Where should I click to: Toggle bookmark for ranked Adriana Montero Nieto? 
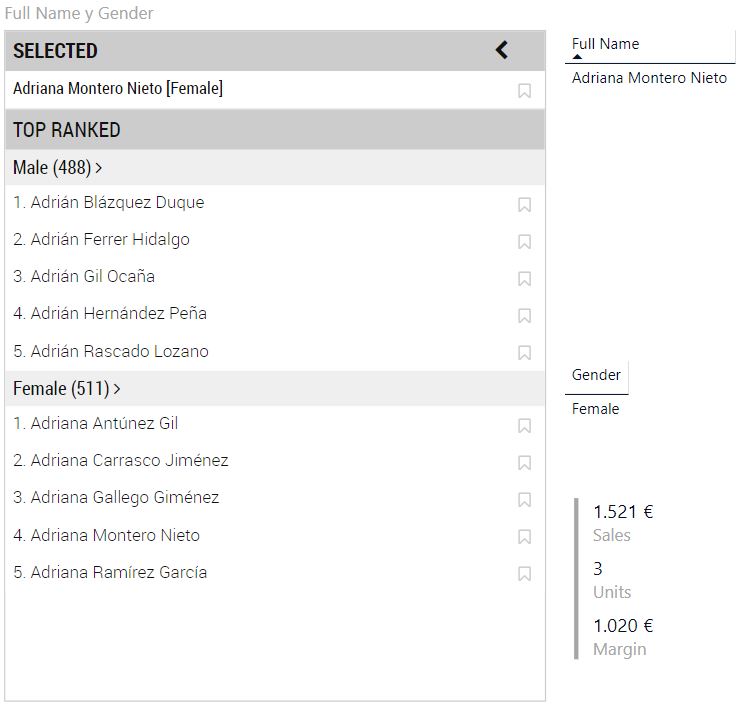[524, 537]
